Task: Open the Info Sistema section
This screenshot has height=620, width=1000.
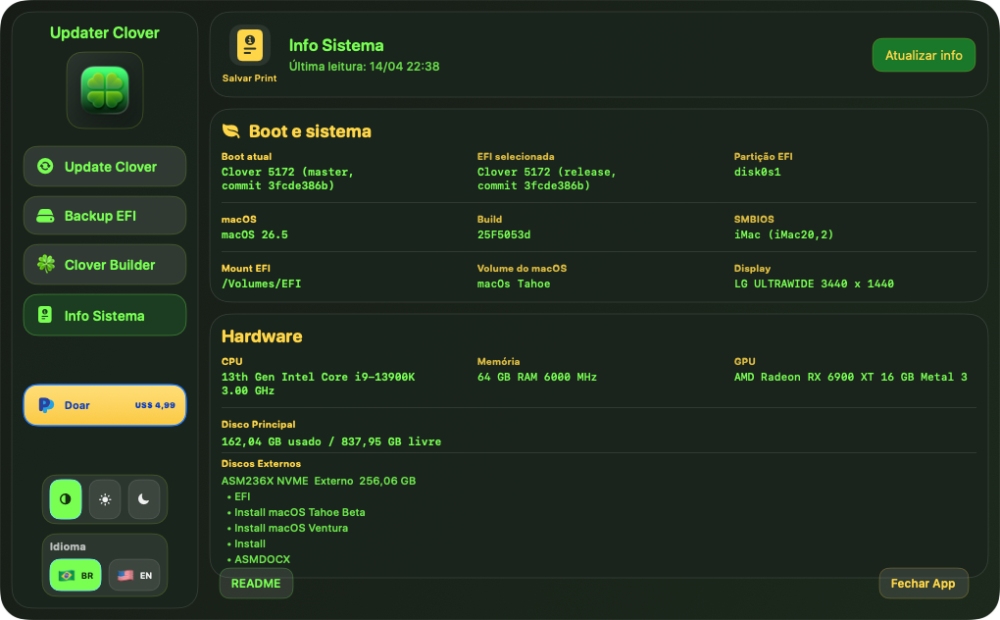Action: pos(105,315)
